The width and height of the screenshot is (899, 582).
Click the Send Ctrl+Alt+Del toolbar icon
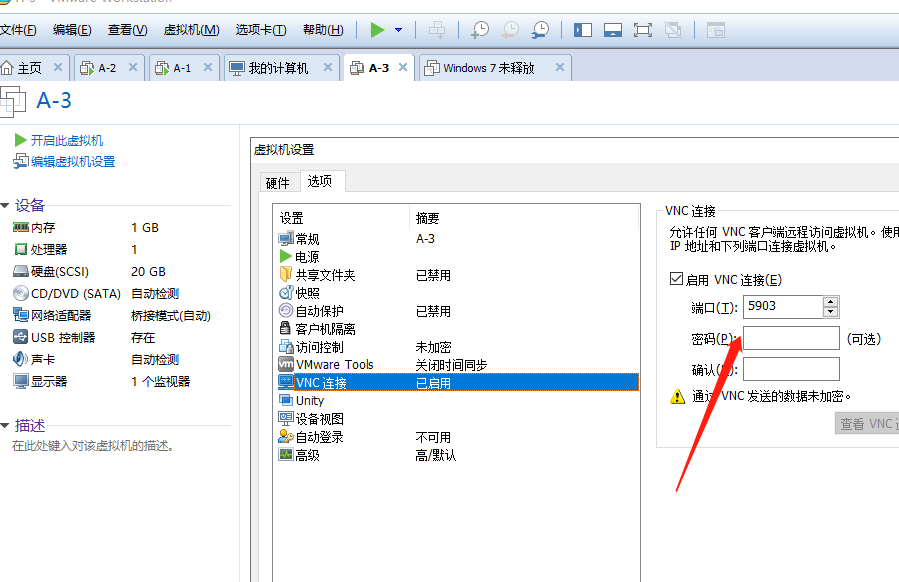[x=437, y=30]
